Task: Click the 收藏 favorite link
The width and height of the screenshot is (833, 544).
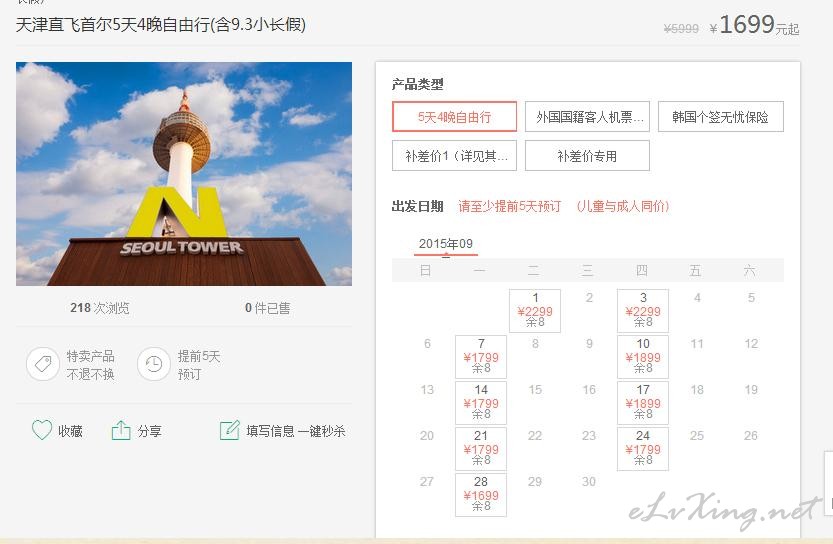Action: click(x=70, y=431)
